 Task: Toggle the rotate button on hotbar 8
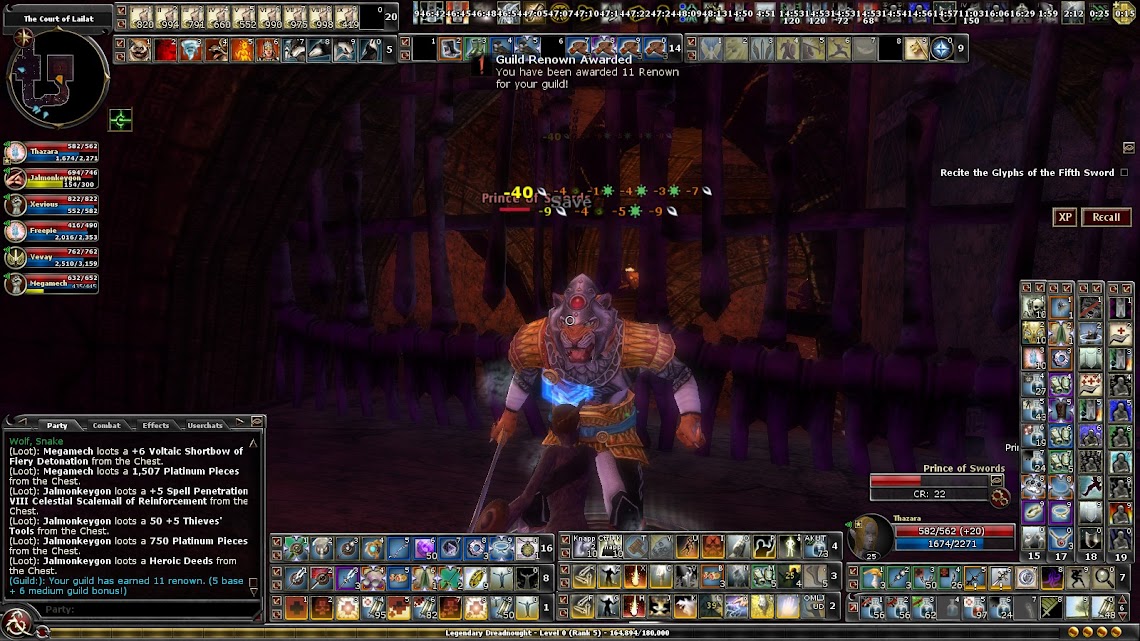point(277,584)
